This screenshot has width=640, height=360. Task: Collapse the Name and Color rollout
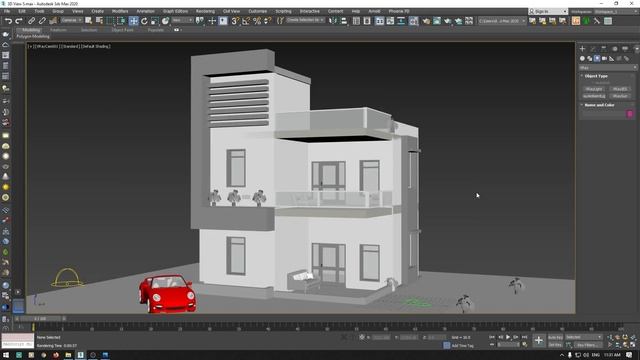point(599,105)
